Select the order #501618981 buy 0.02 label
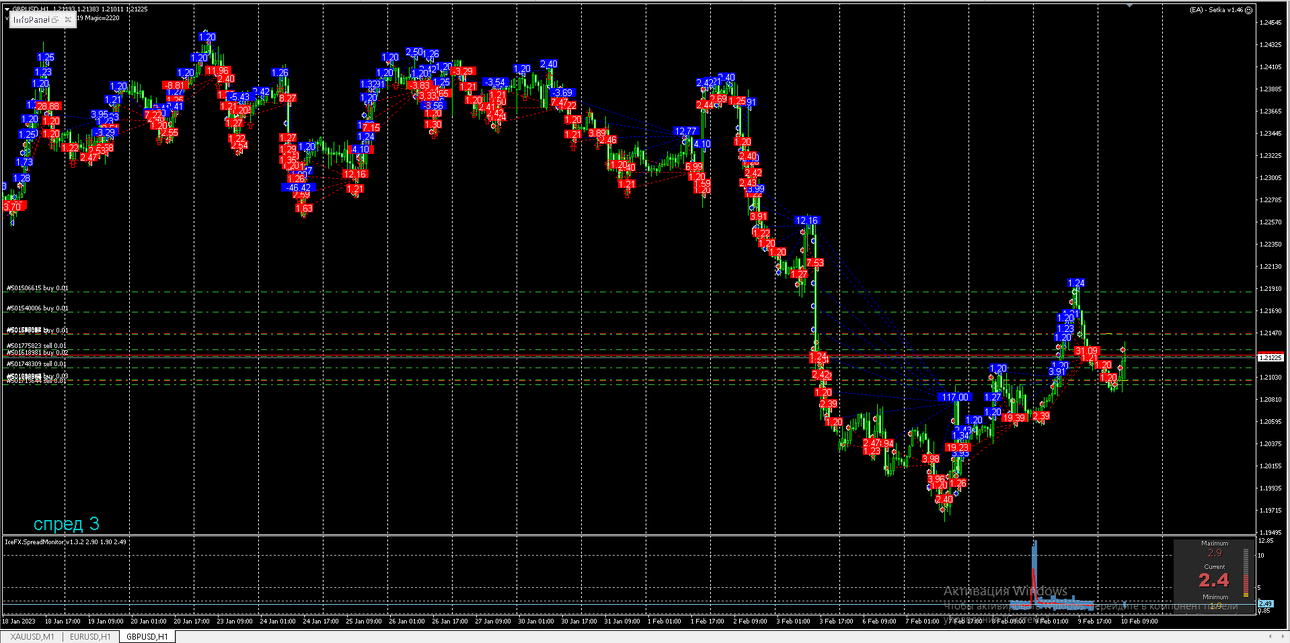 point(37,353)
